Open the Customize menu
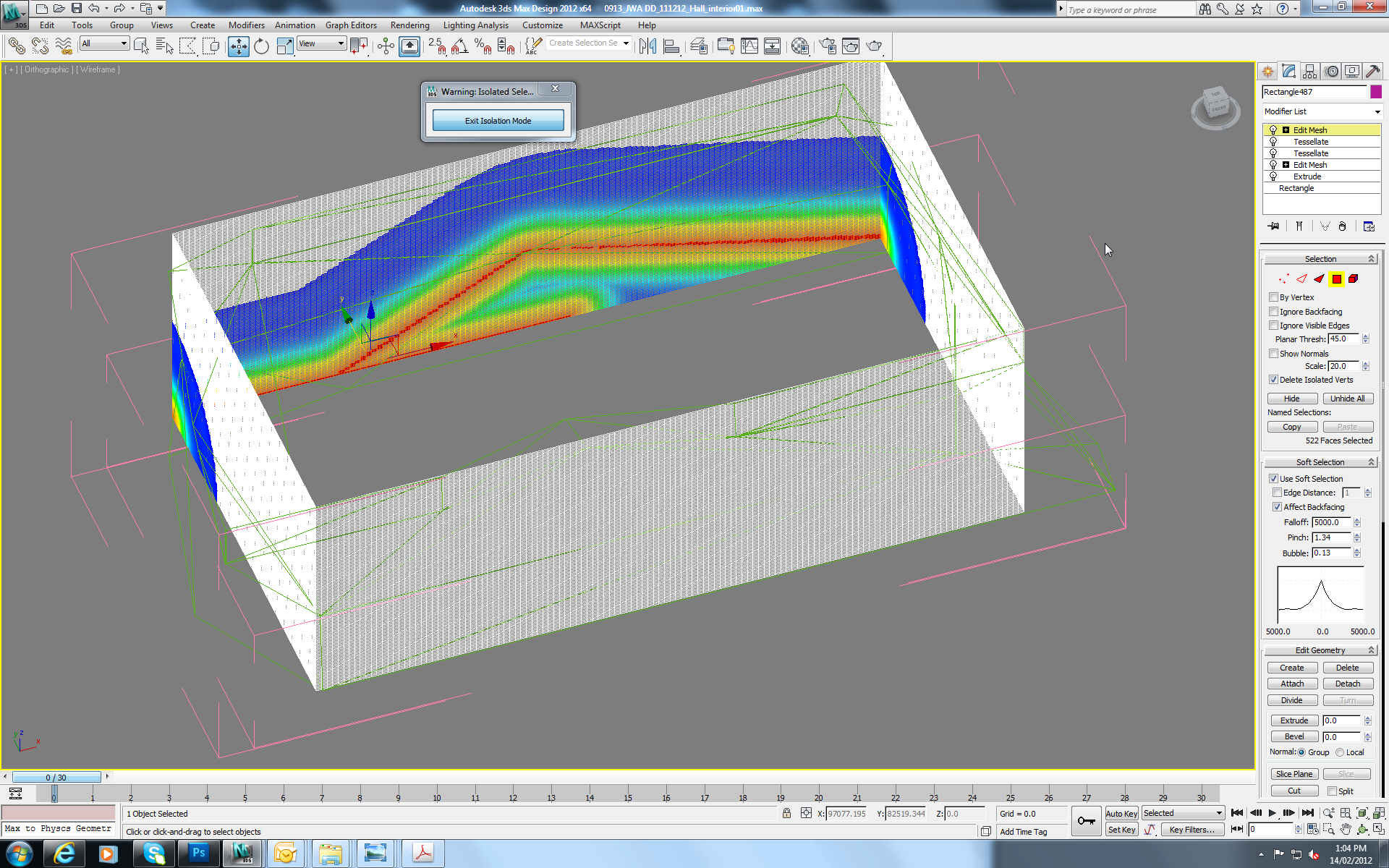The height and width of the screenshot is (868, 1389). tap(543, 25)
